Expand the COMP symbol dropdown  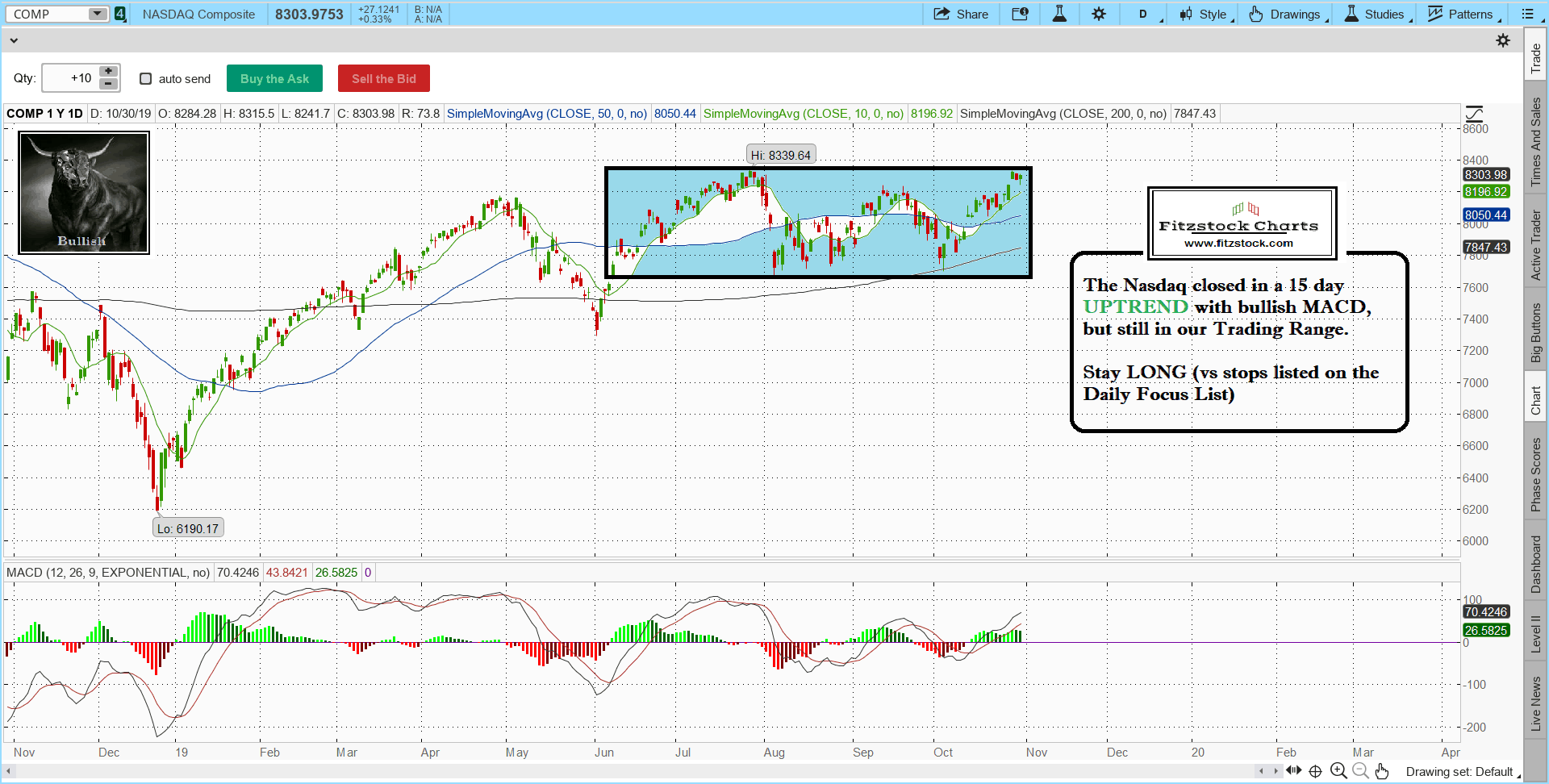point(97,14)
